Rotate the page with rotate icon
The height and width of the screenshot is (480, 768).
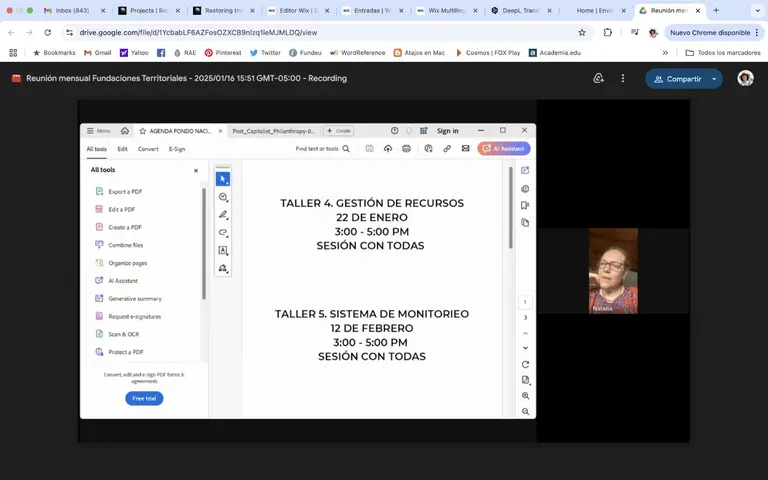pos(525,364)
